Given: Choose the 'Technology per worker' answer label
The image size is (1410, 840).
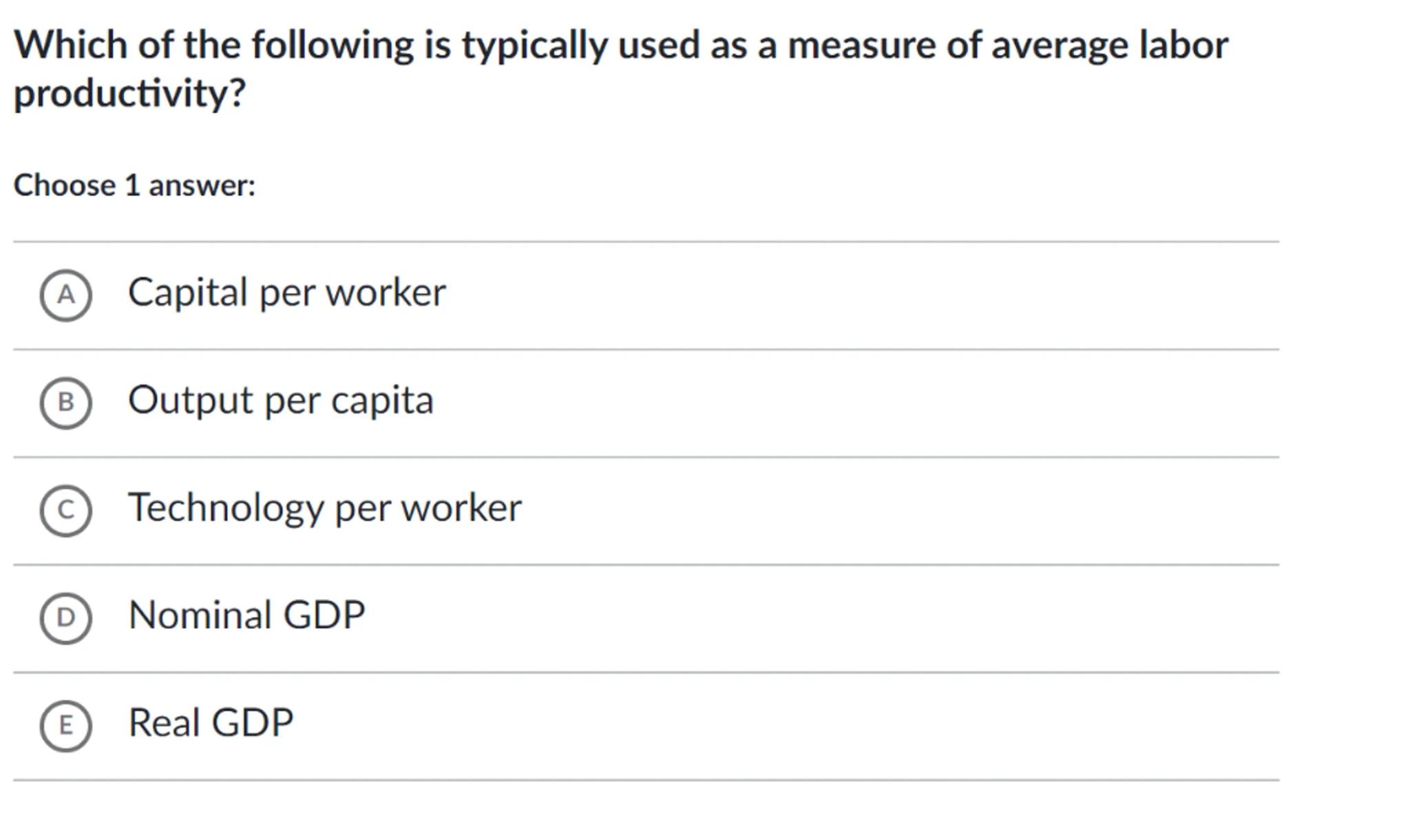Looking at the screenshot, I should point(325,508).
